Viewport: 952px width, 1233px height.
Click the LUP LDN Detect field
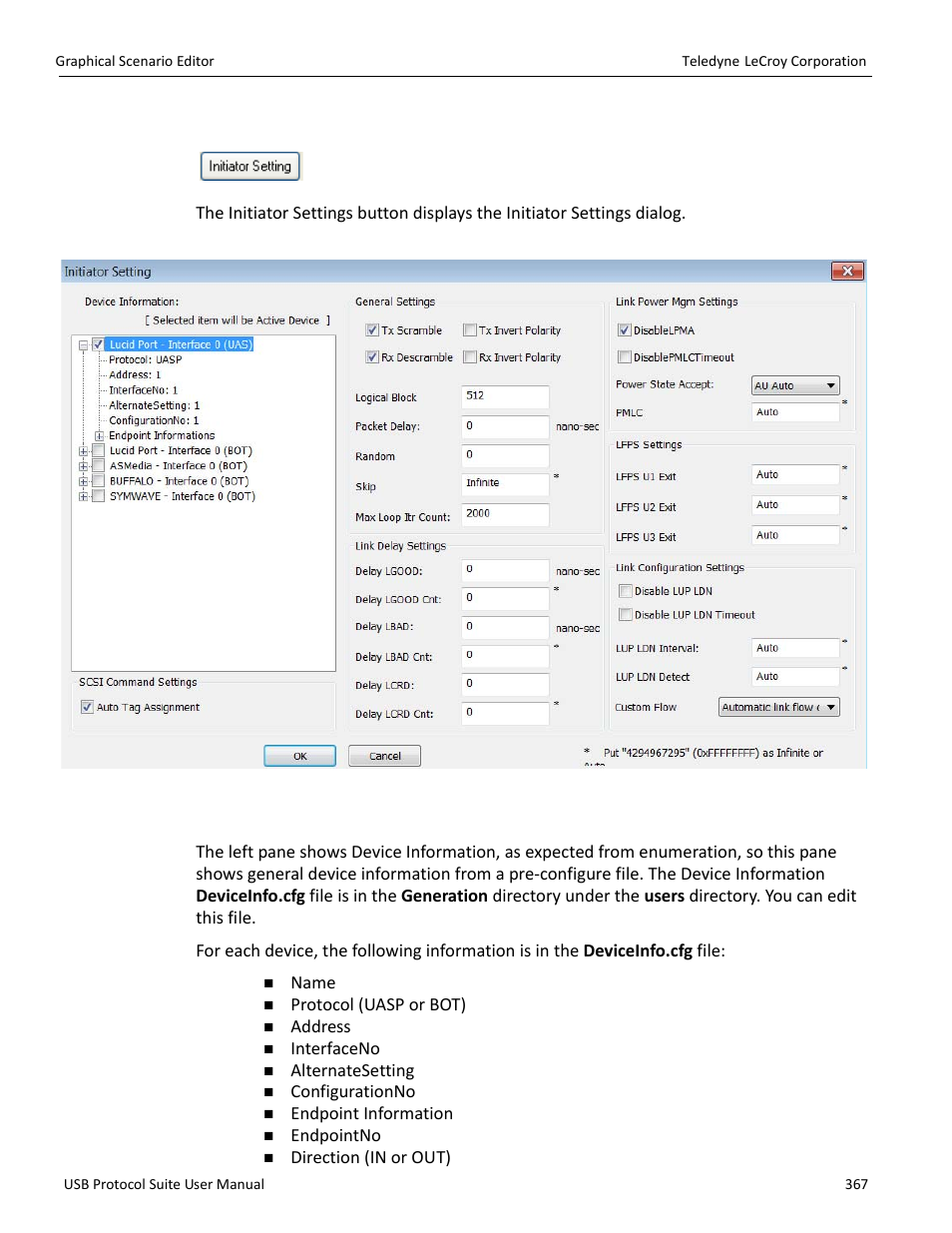795,677
